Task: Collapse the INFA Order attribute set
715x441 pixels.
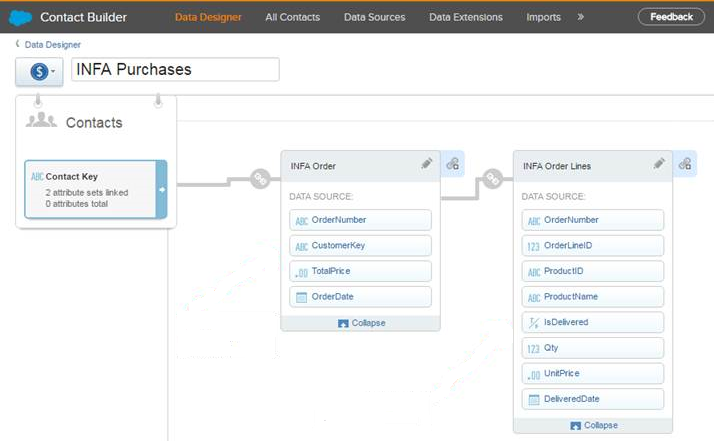Action: click(362, 323)
